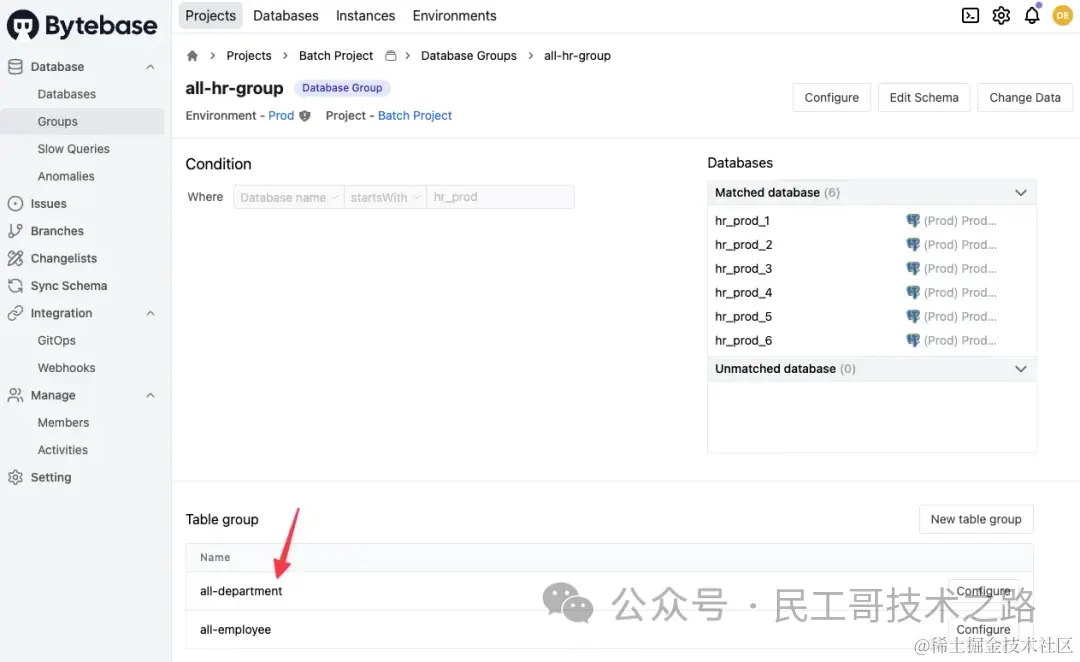Click the Changelists icon in sidebar

(15, 258)
